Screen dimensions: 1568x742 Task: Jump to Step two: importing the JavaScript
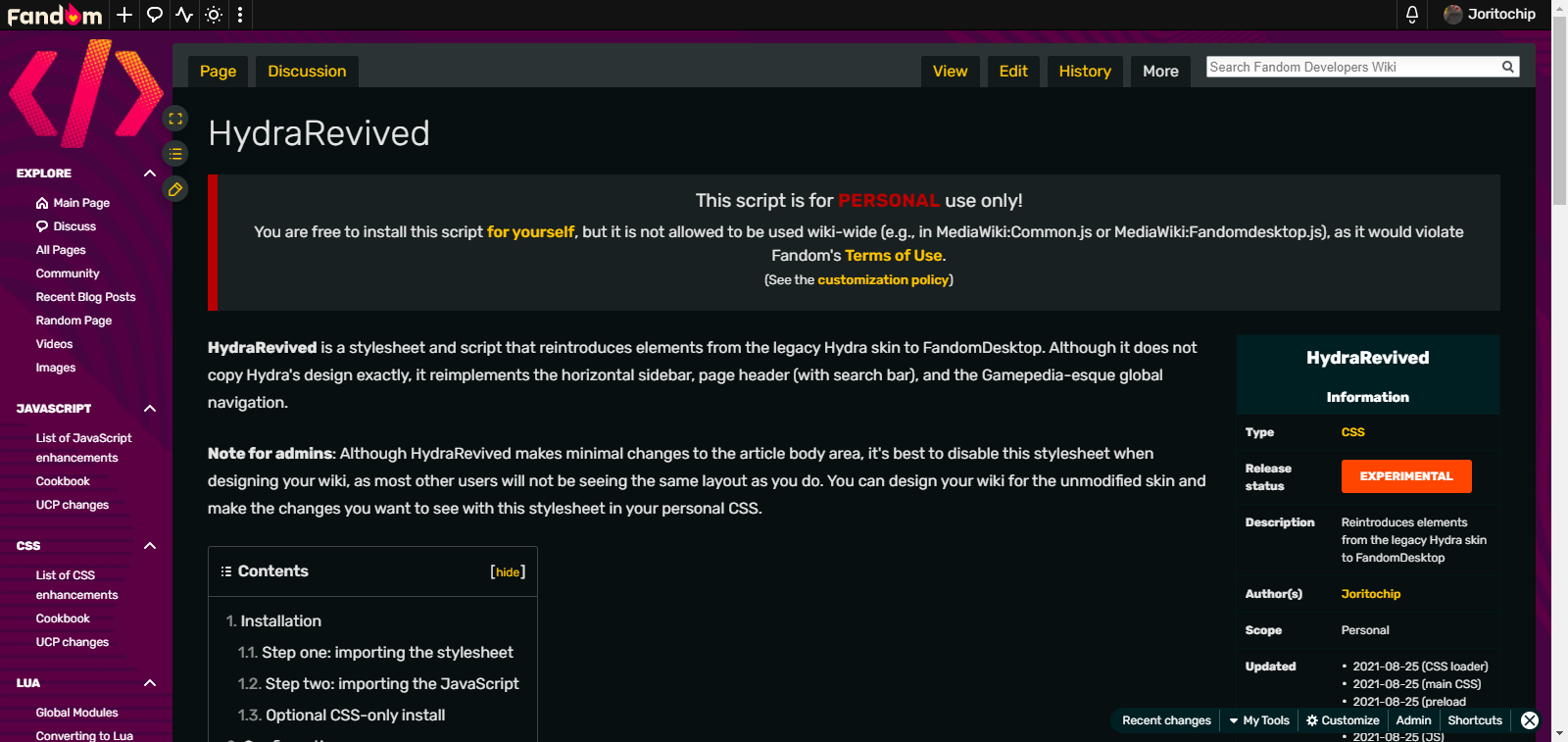pyautogui.click(x=378, y=684)
